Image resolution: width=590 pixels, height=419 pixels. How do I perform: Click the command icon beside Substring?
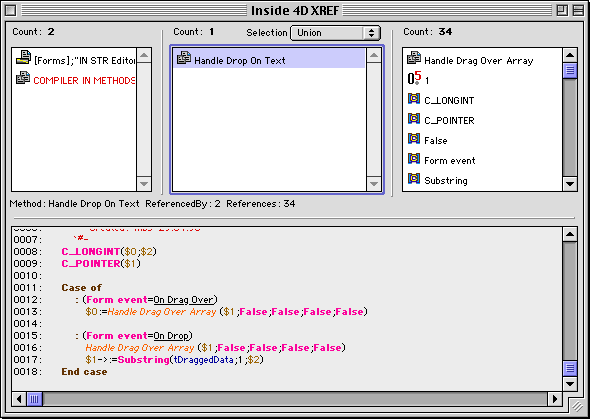point(414,178)
